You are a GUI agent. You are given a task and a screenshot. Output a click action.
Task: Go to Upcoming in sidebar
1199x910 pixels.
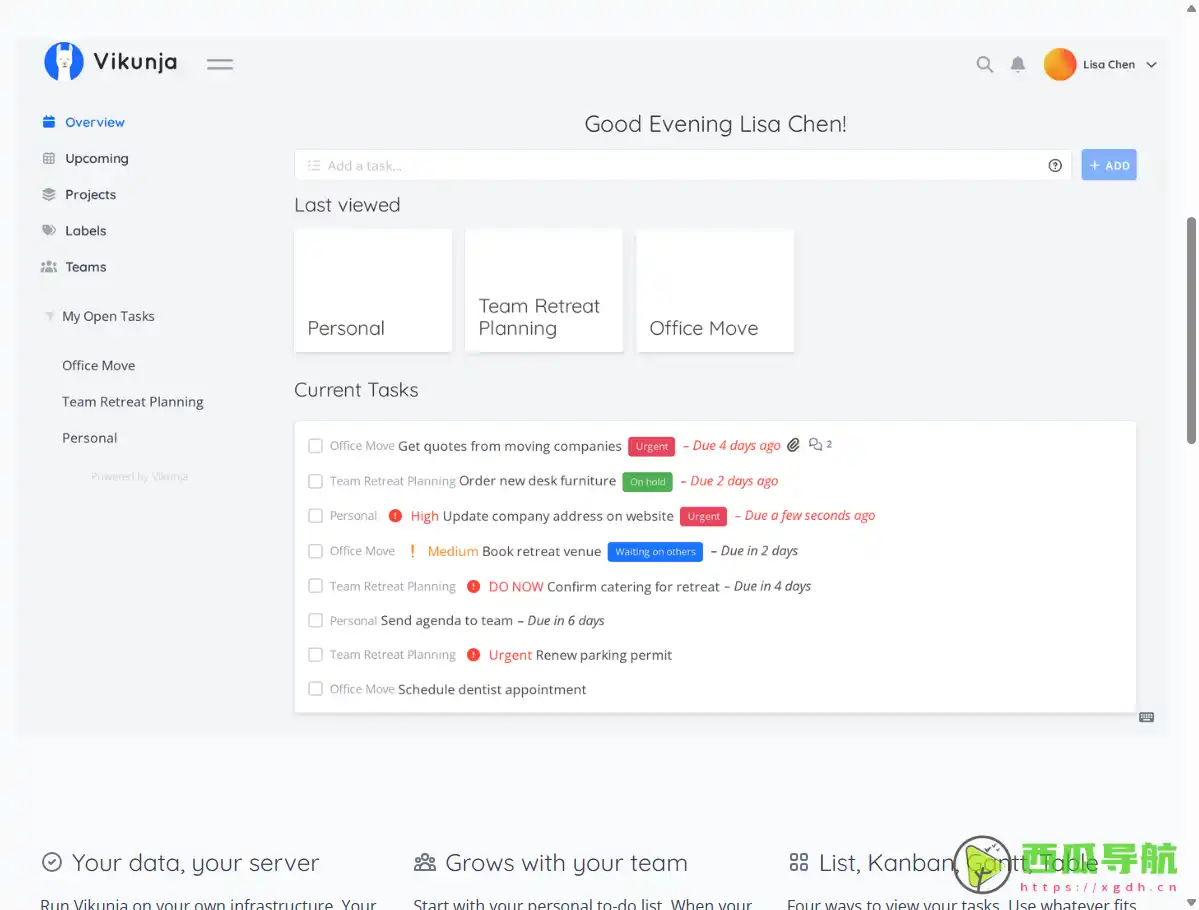click(x=96, y=158)
